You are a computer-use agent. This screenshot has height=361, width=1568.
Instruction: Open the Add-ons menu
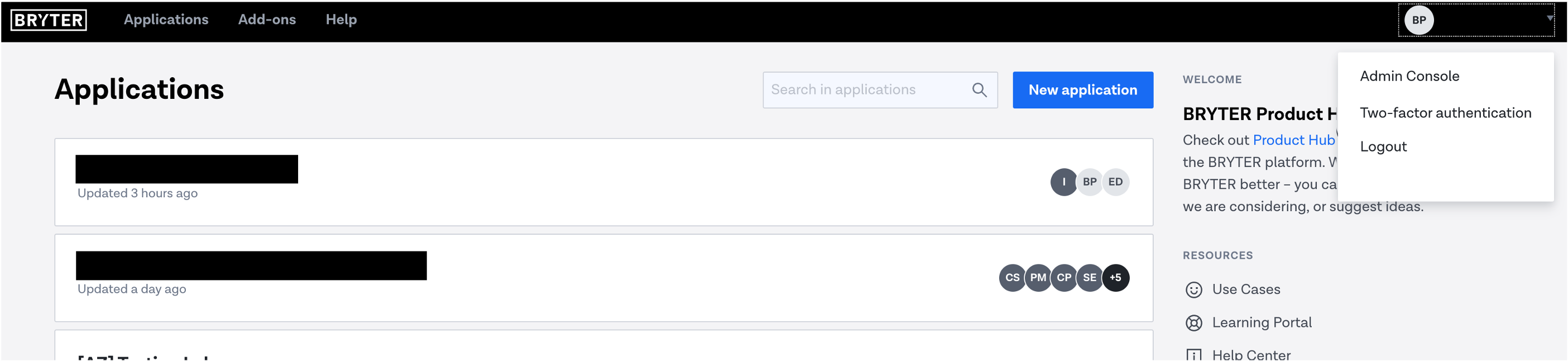pos(267,20)
